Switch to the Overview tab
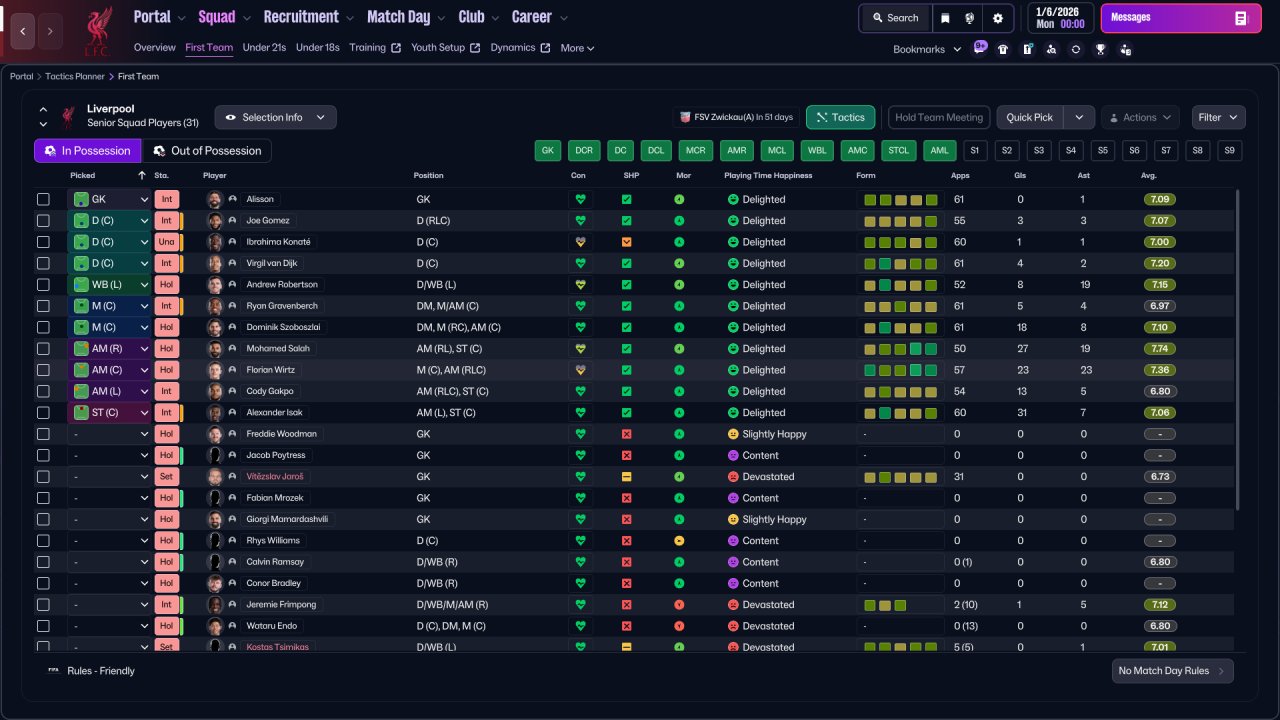Image resolution: width=1280 pixels, height=720 pixels. pos(155,48)
